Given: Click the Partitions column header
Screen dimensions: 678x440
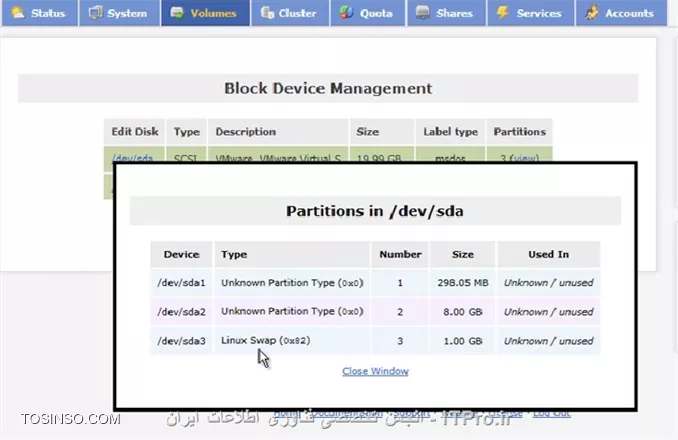Looking at the screenshot, I should pos(519,131).
